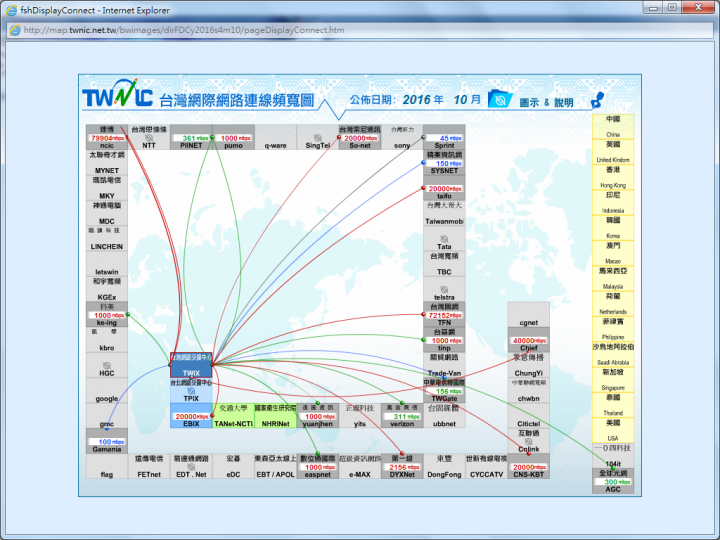Click the 2016 年 publication year text

[x=423, y=100]
